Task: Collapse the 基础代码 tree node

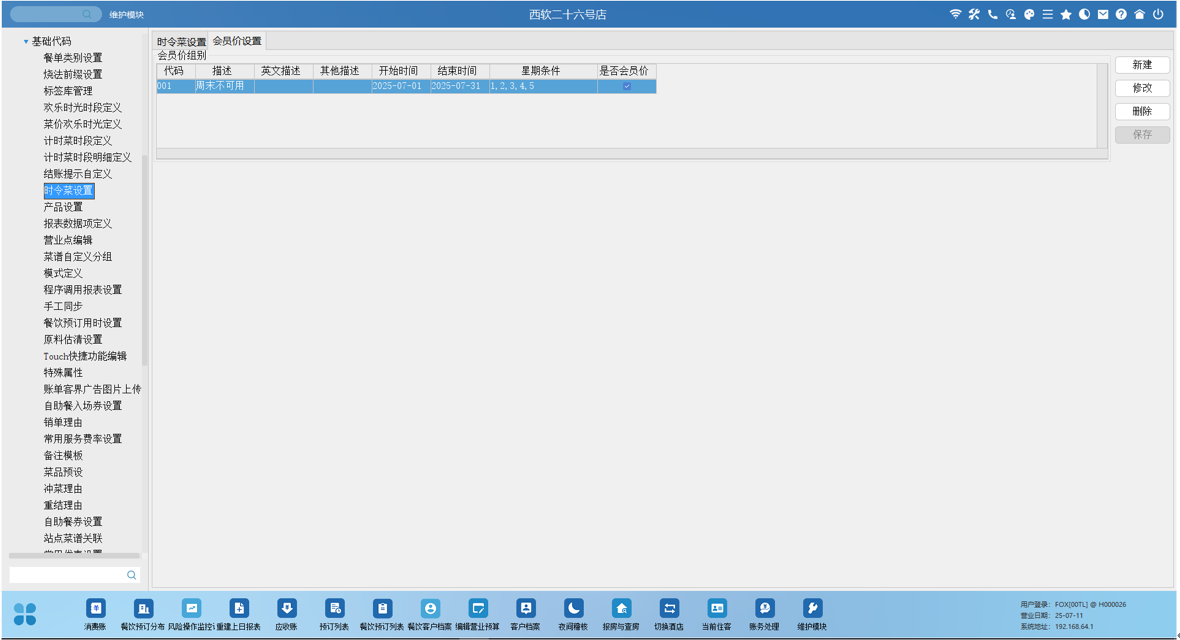Action: click(26, 42)
